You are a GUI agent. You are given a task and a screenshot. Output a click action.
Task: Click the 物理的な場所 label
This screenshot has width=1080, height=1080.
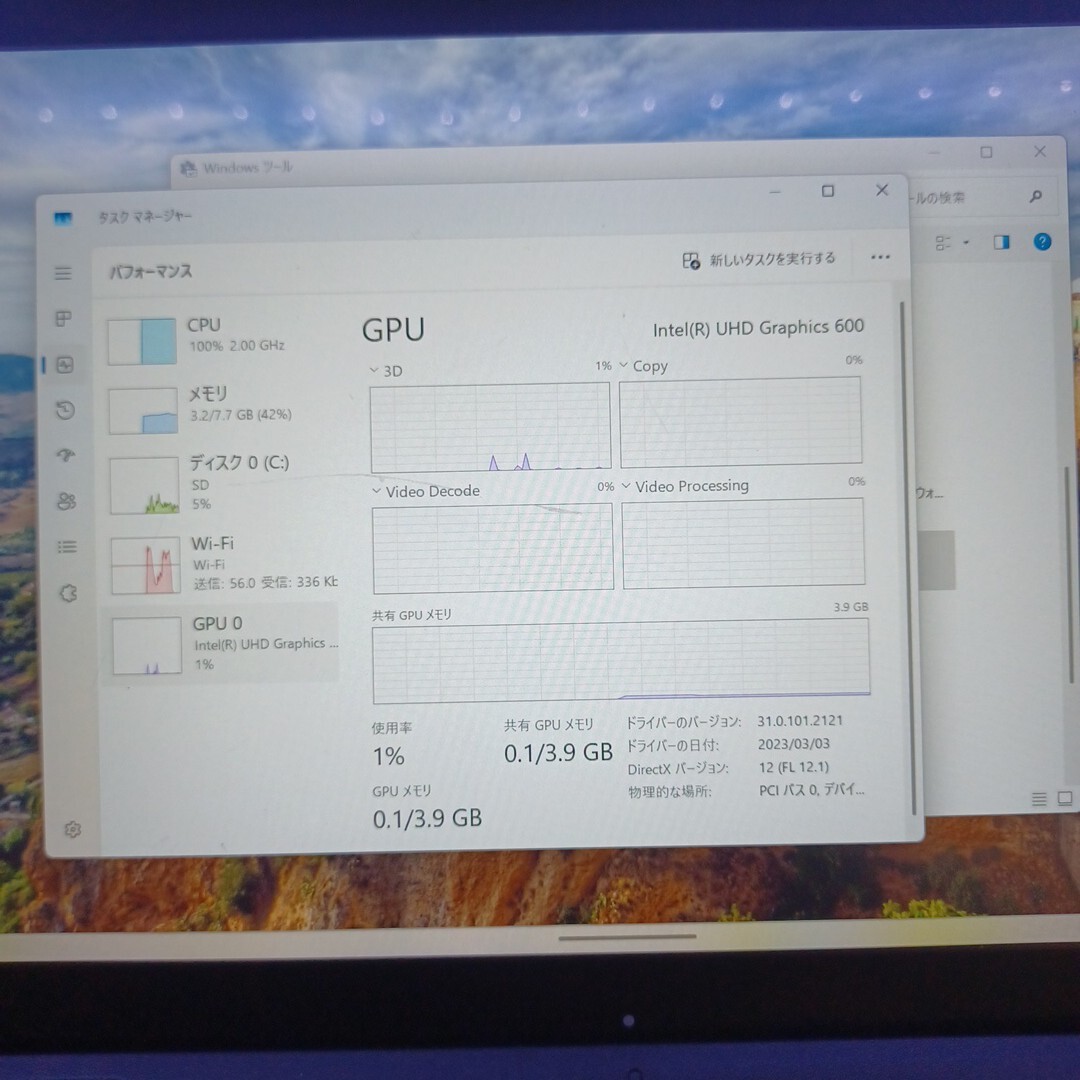click(669, 792)
